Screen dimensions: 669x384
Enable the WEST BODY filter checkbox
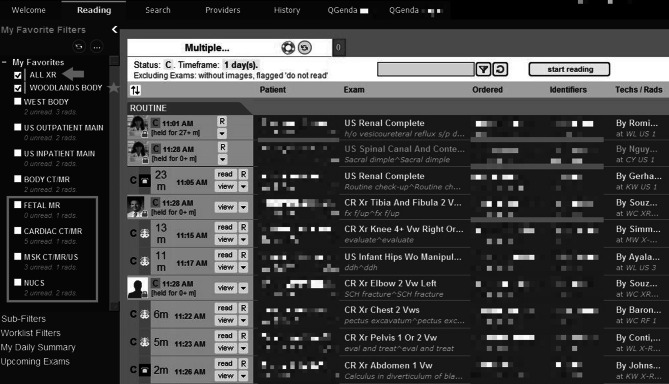[17, 102]
